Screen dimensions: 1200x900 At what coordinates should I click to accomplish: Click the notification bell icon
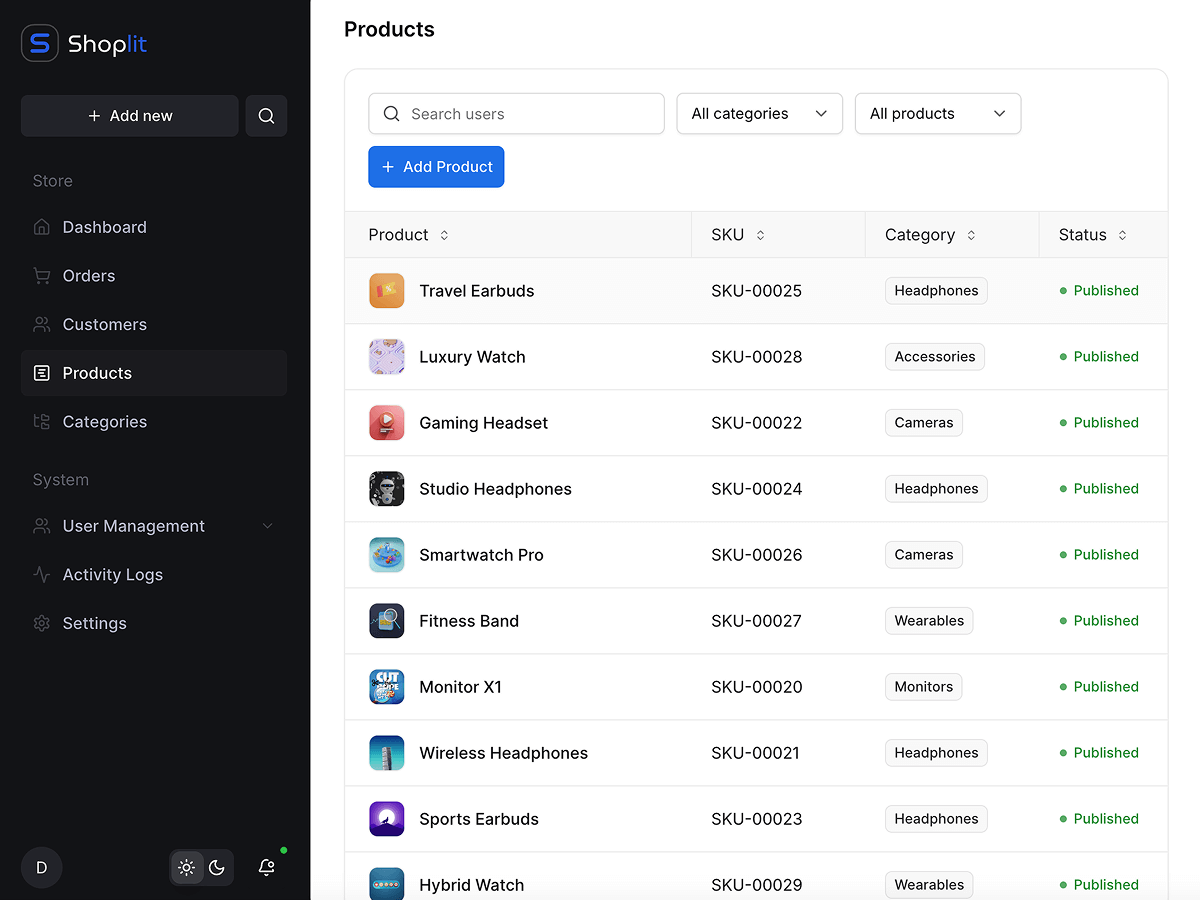(x=266, y=867)
